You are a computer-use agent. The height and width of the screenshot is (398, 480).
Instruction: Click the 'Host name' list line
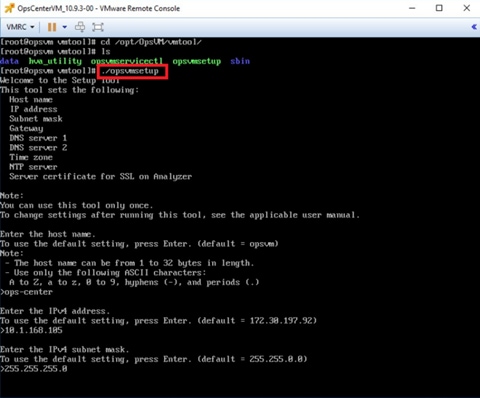[x=31, y=99]
